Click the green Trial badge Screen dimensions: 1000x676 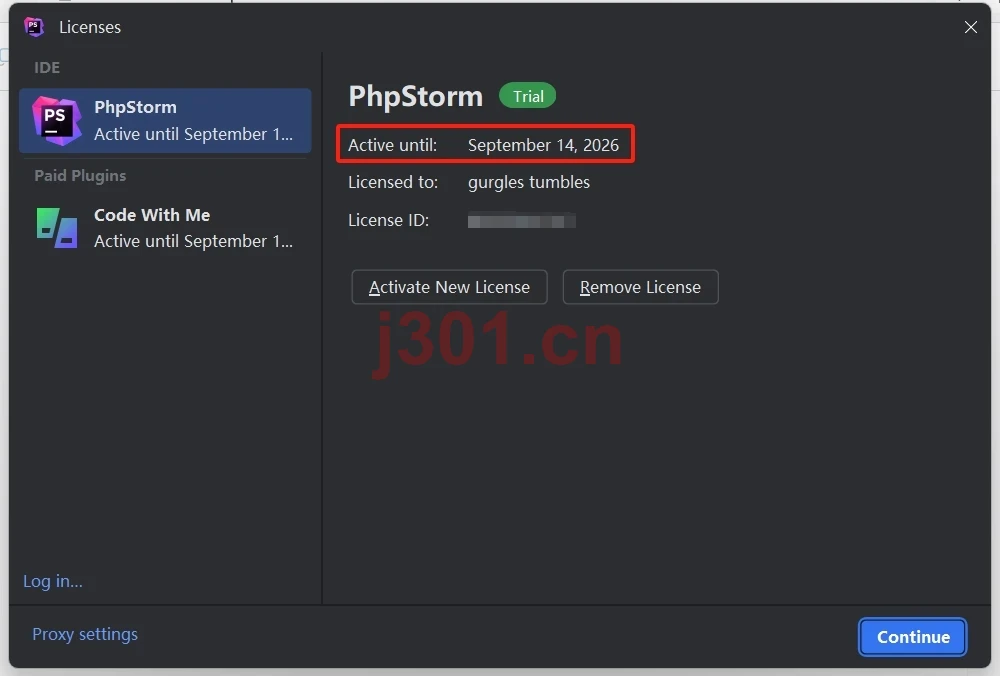coord(527,96)
